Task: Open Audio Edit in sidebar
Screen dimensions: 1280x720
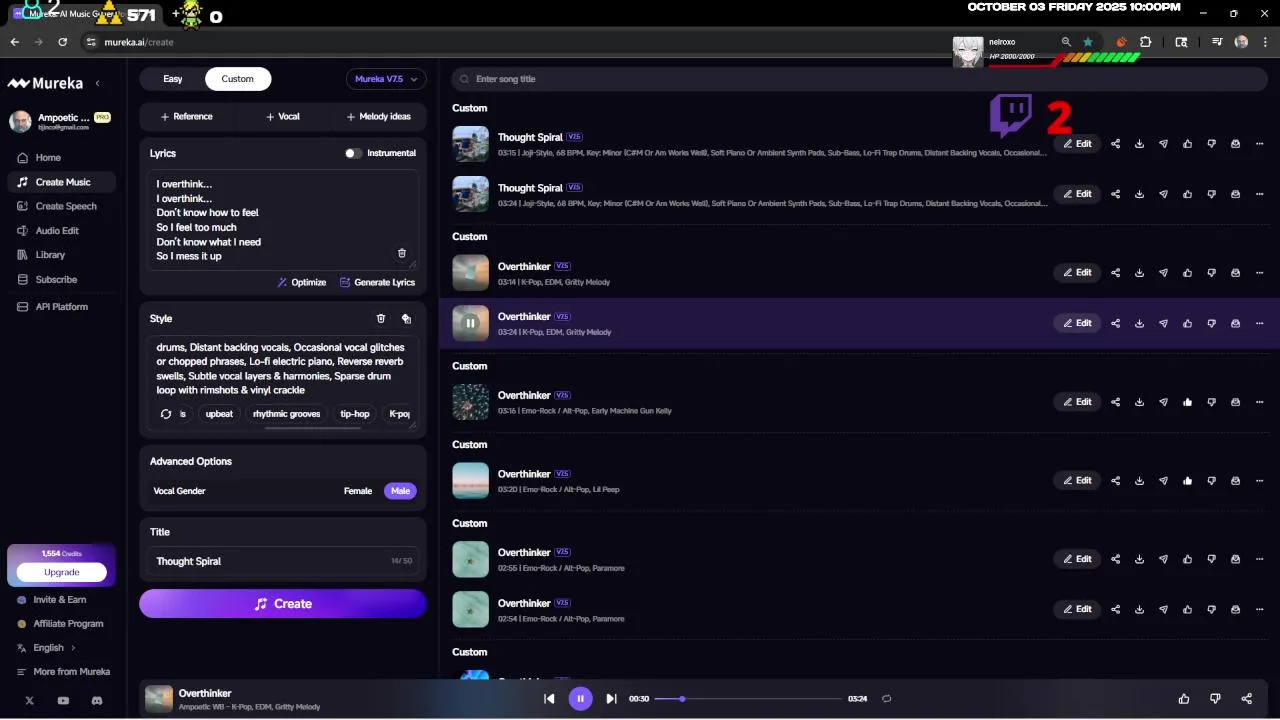Action: pos(62,231)
